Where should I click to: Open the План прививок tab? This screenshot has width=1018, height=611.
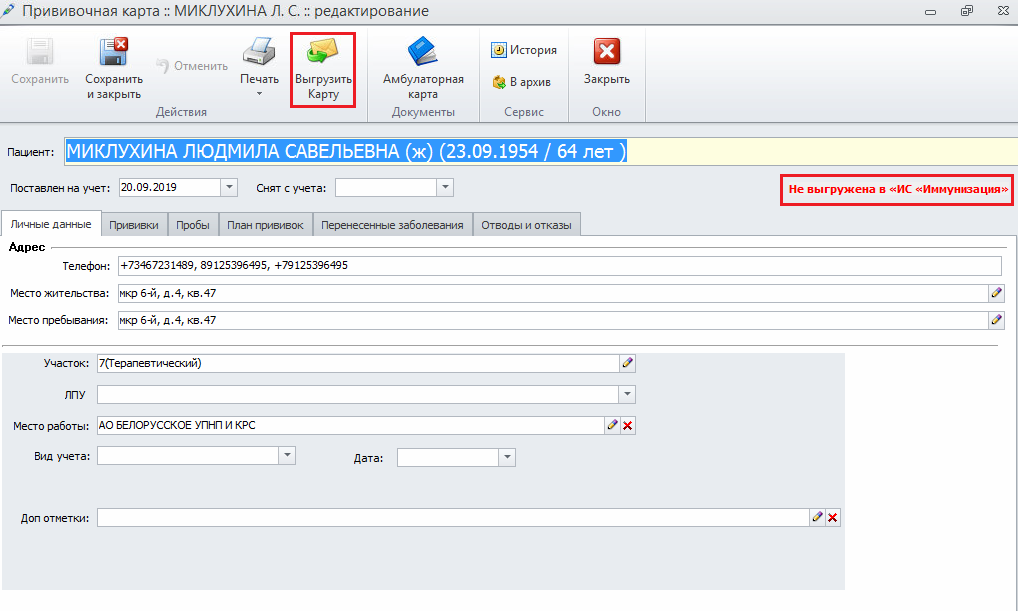265,225
